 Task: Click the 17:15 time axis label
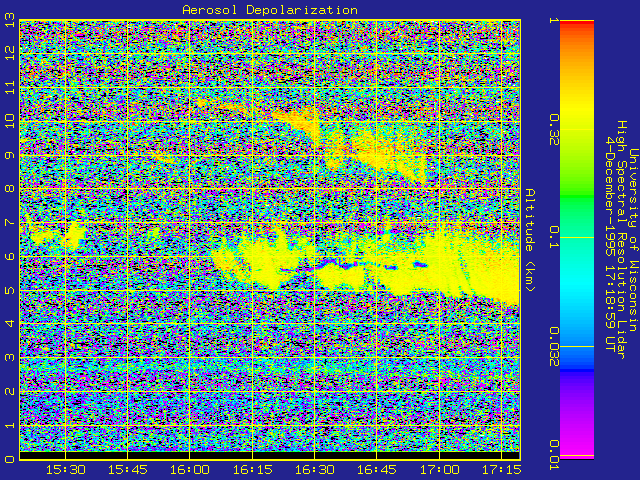click(501, 470)
